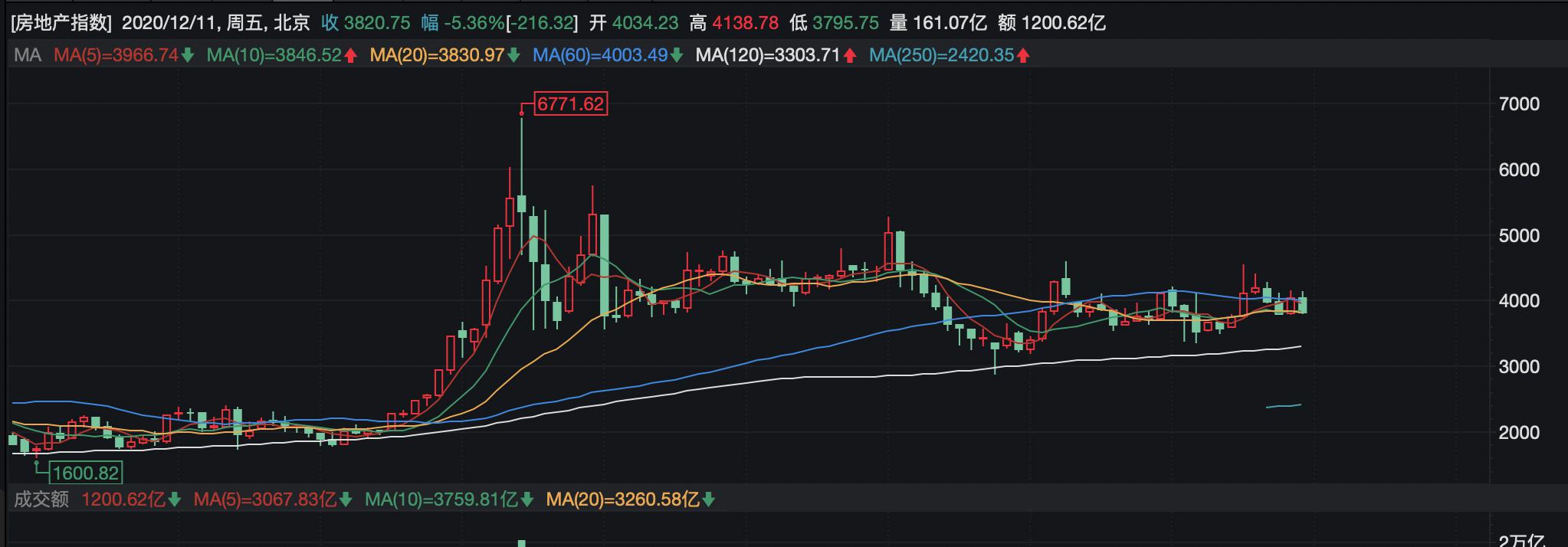The height and width of the screenshot is (547, 1568).
Task: Click the 2万亿 volume axis label
Action: coord(1521,541)
